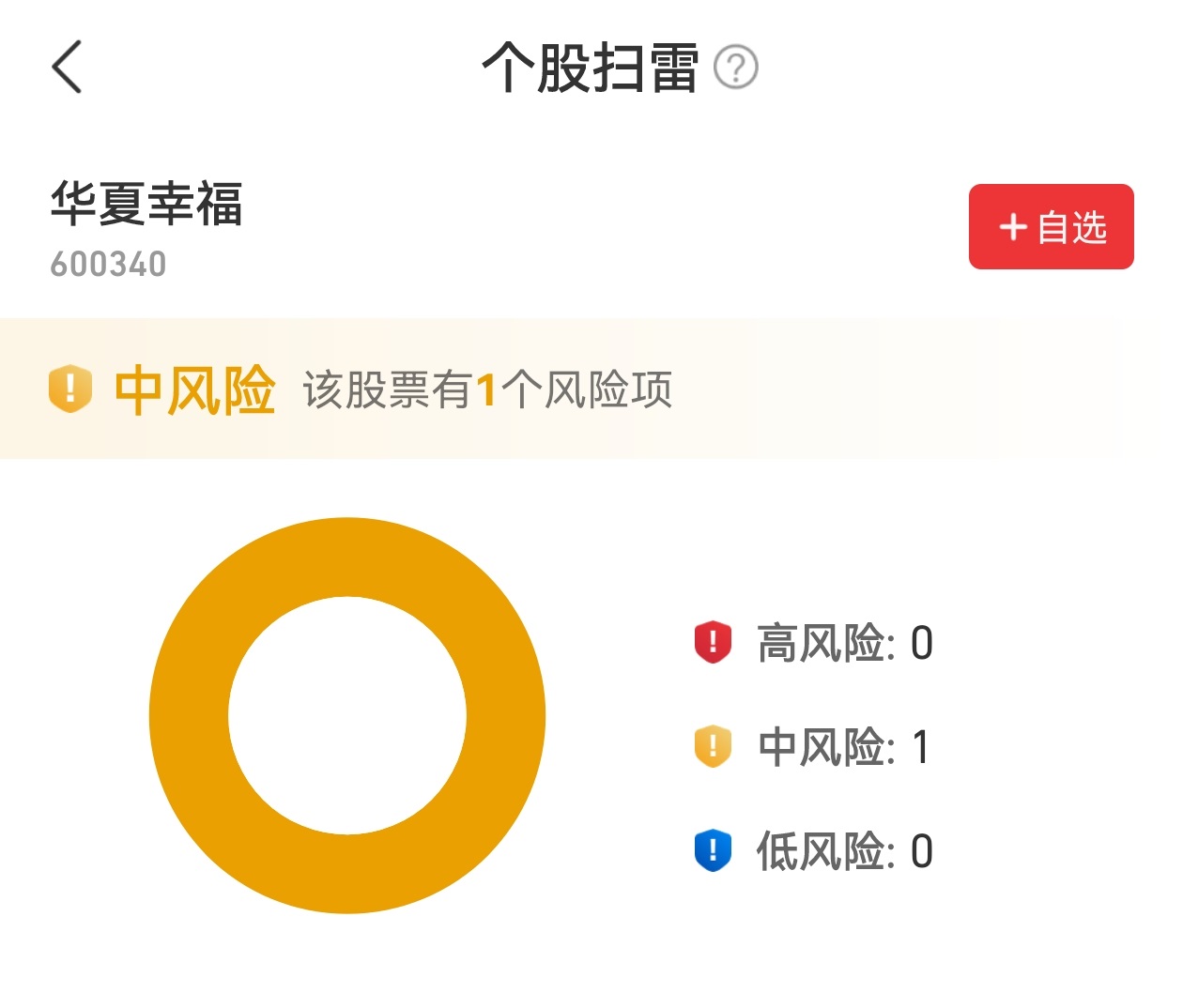Tap the highlighted number 1 in banner

[x=485, y=389]
